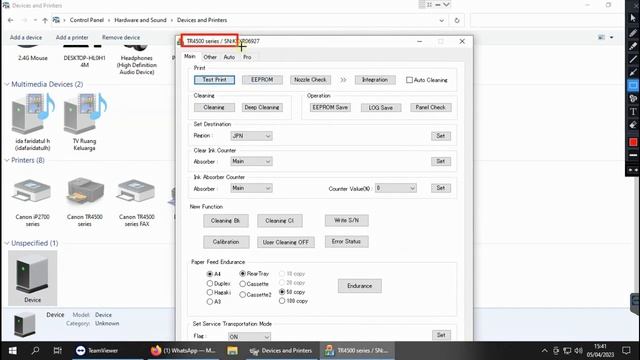Open the notification center icon
Screen dimensions: 640x360
pyautogui.click(x=626, y=350)
